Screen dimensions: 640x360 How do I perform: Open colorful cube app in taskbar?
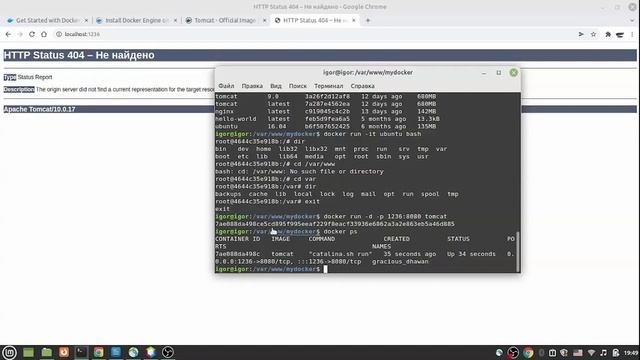[x=151, y=352]
